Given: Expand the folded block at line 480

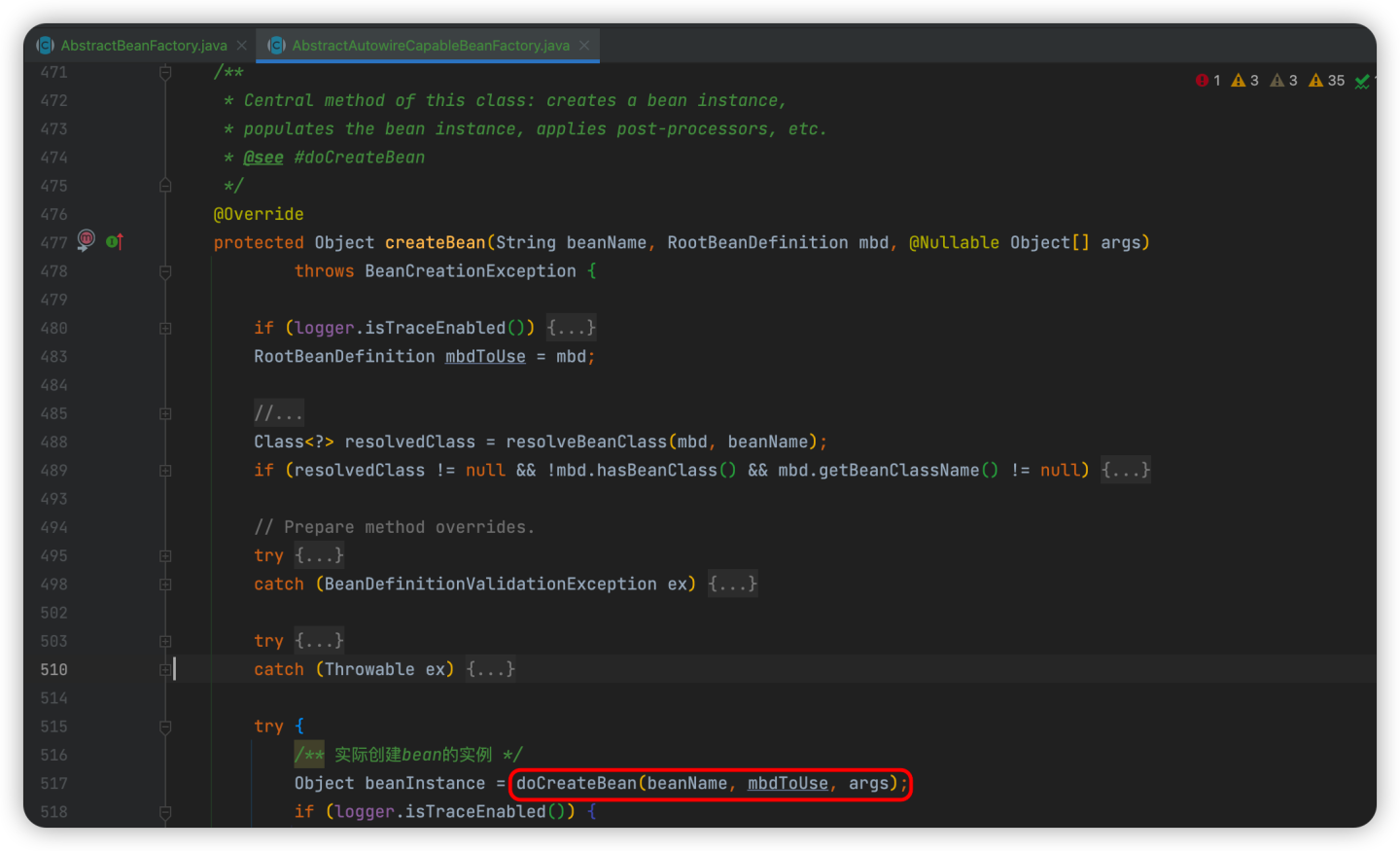Looking at the screenshot, I should (x=165, y=329).
